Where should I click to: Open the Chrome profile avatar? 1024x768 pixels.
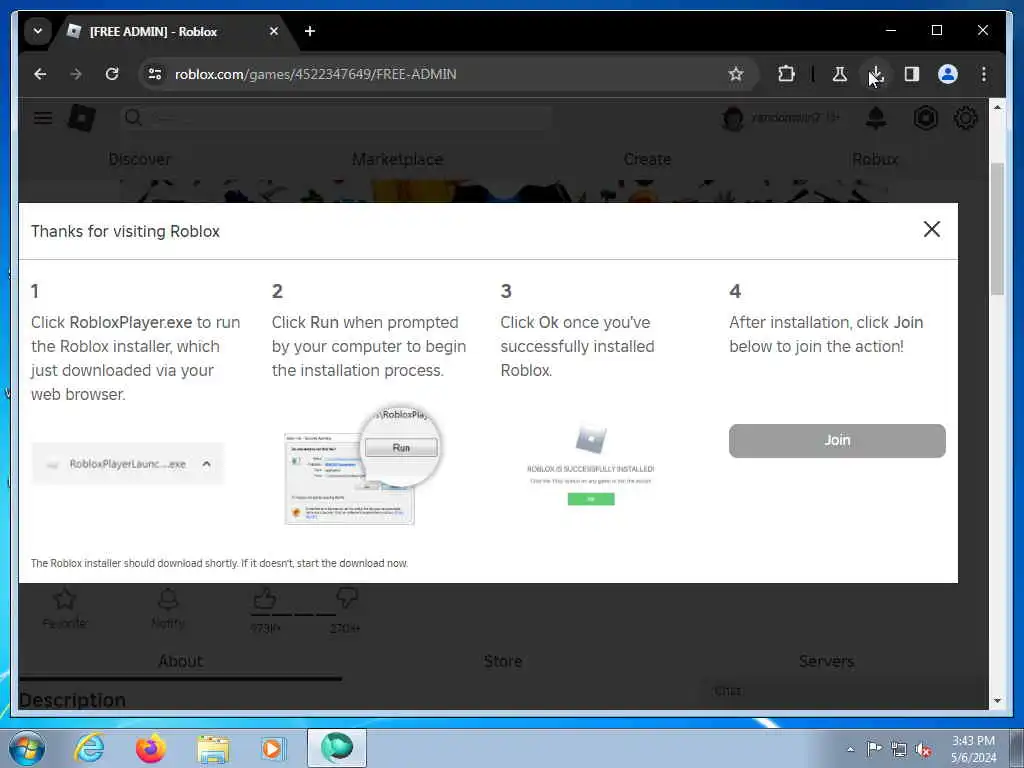coord(948,74)
